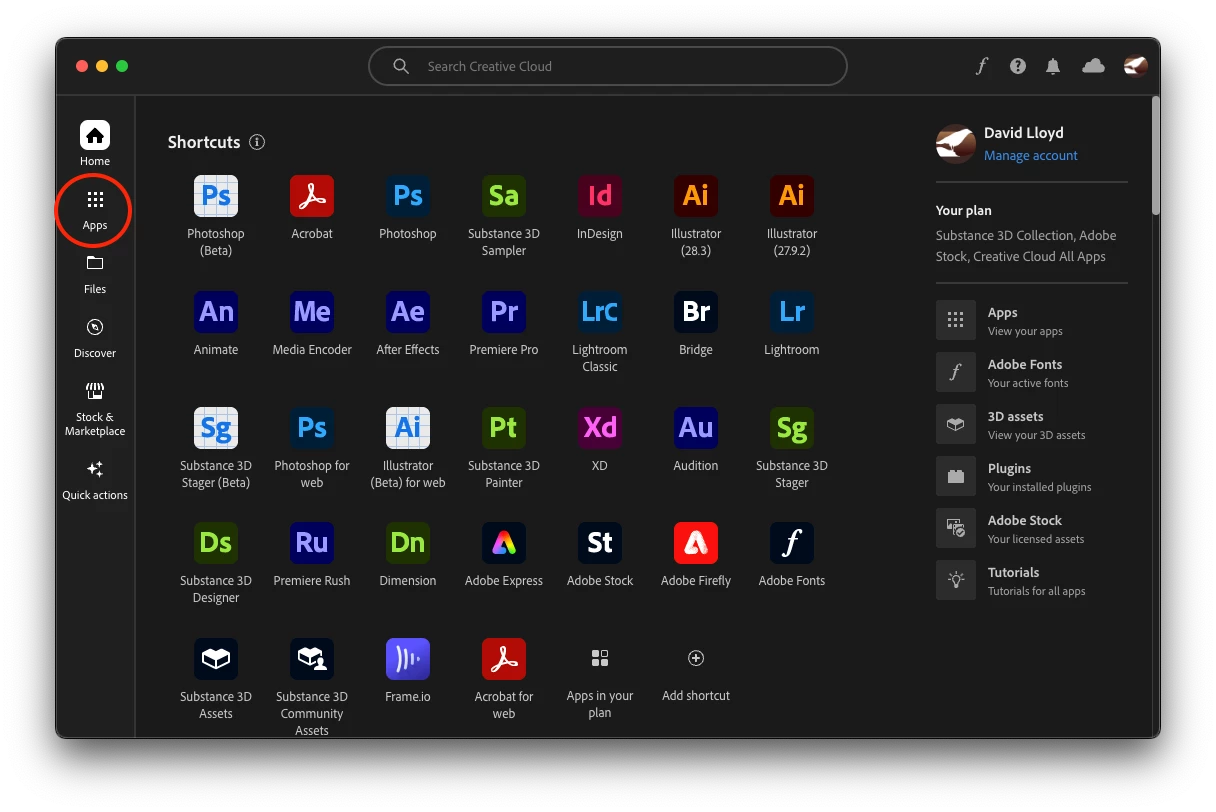Open Photoshop for web shortcut
The image size is (1216, 812).
[x=312, y=428]
